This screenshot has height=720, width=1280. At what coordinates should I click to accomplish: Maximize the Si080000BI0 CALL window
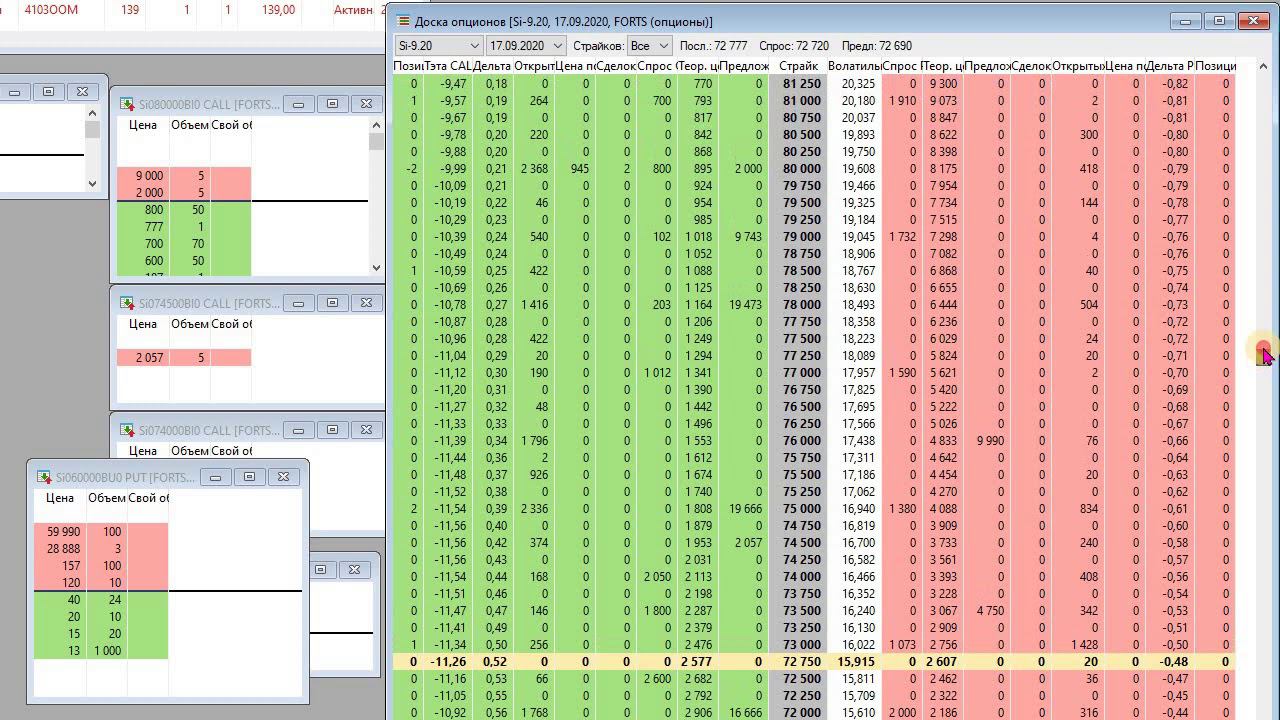pyautogui.click(x=332, y=103)
